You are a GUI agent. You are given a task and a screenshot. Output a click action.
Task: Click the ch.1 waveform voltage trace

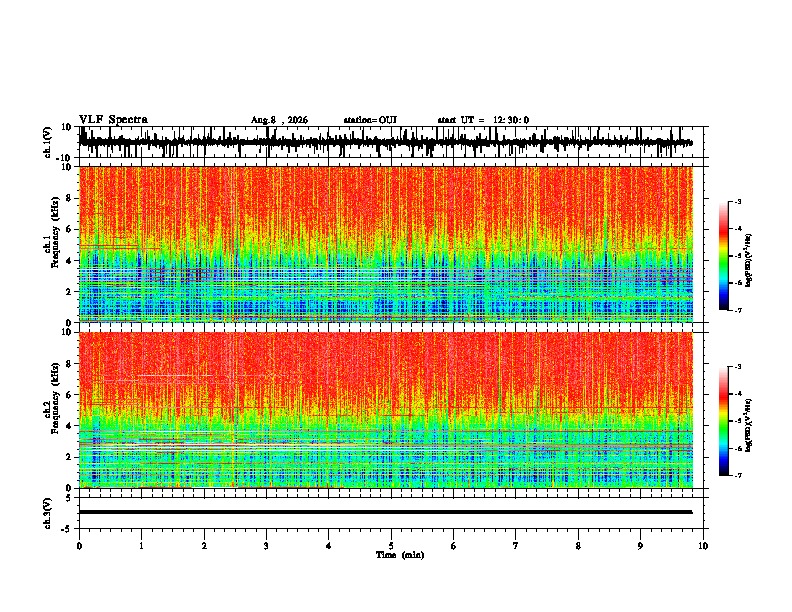386,142
